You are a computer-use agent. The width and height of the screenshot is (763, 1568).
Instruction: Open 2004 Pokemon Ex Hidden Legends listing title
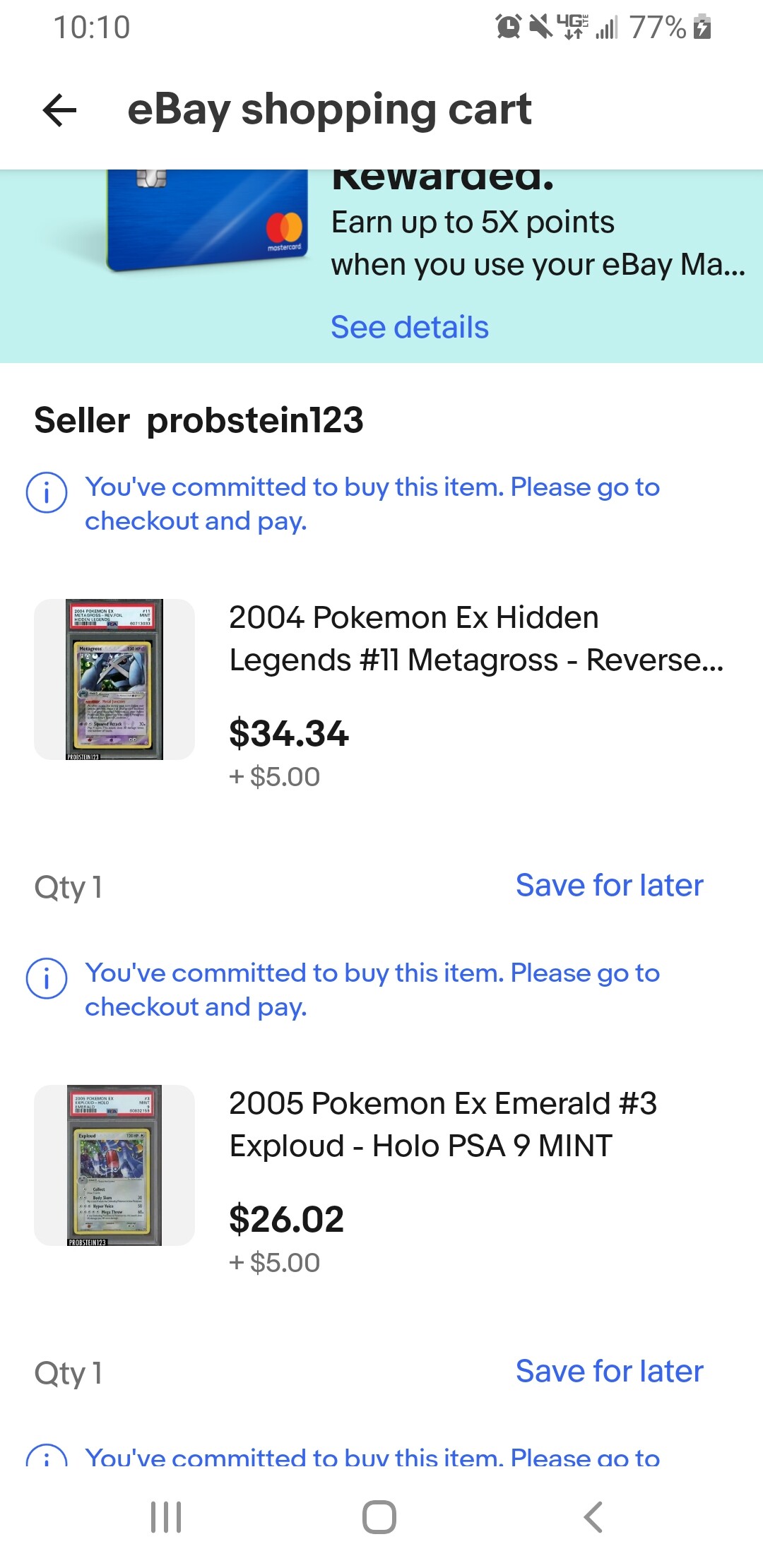[x=476, y=639]
